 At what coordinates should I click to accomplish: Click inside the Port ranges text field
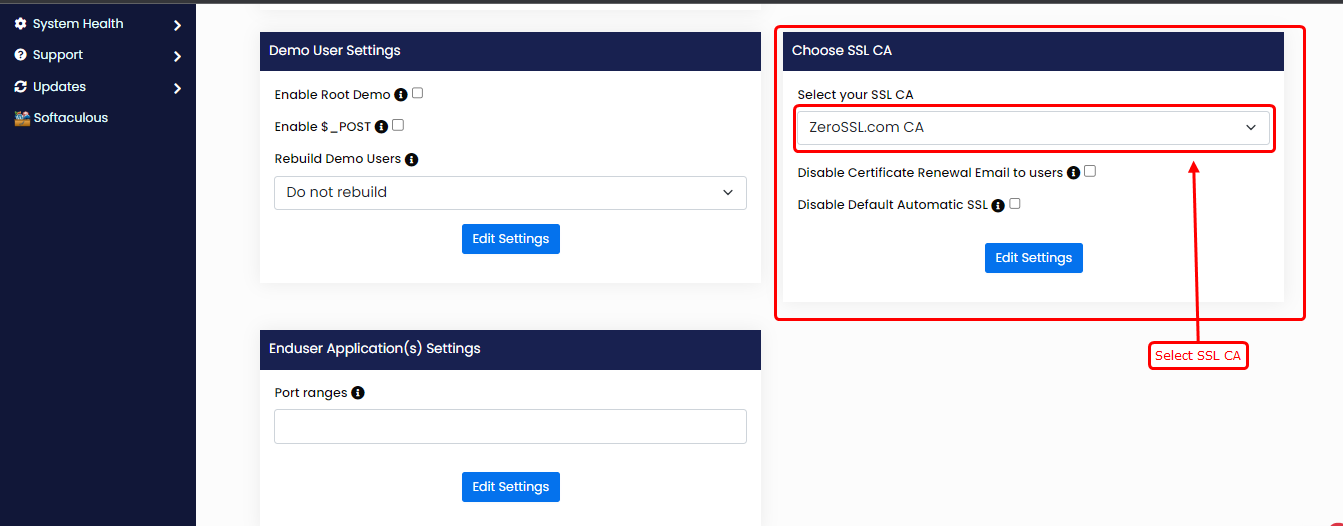(x=510, y=426)
